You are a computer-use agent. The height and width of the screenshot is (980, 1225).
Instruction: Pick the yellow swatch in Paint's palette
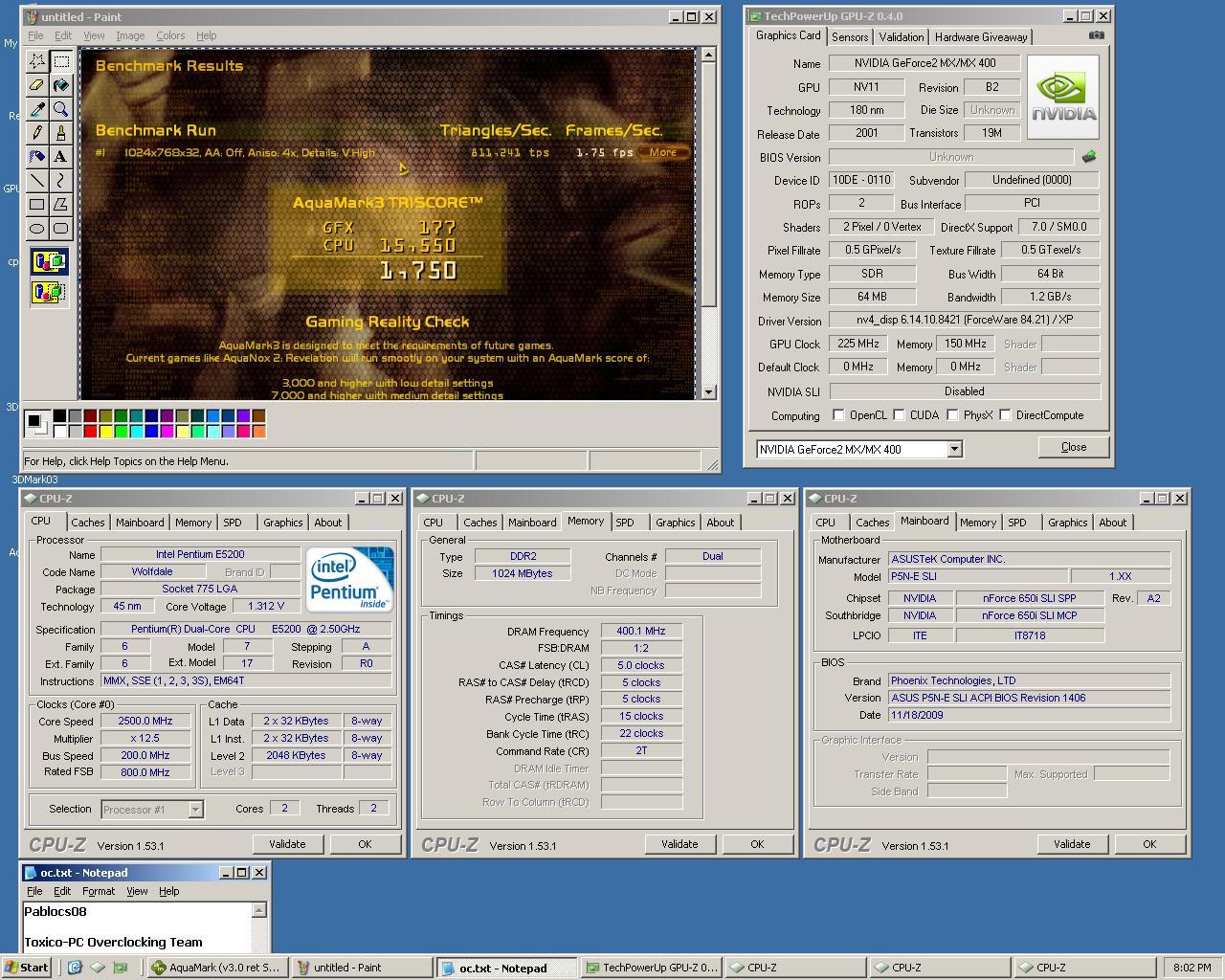pos(105,431)
